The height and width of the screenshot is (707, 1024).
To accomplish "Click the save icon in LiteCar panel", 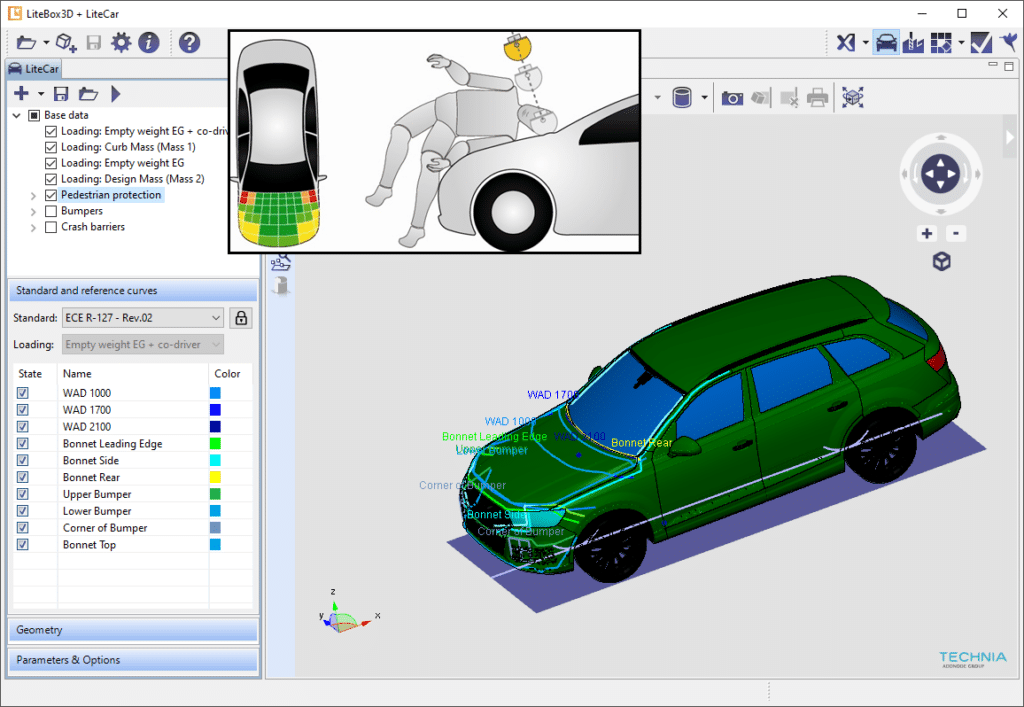I will (61, 94).
